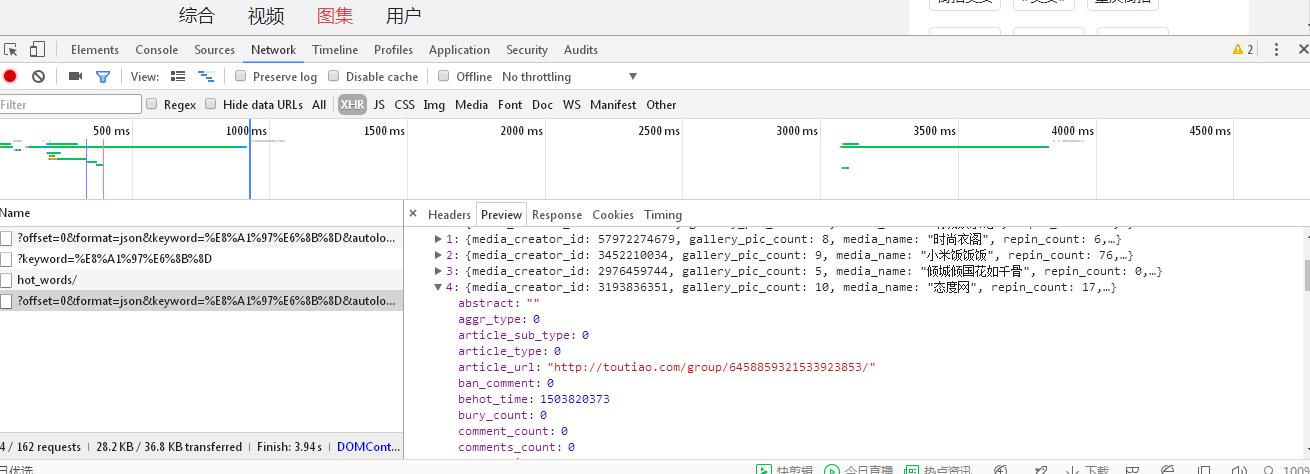
Task: Click the Name column header
Action: (201, 213)
